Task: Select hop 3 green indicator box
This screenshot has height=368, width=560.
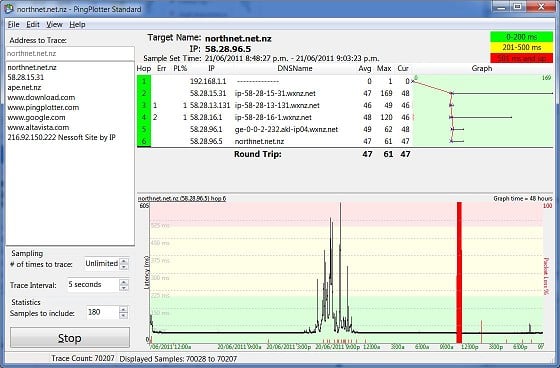Action: click(144, 105)
